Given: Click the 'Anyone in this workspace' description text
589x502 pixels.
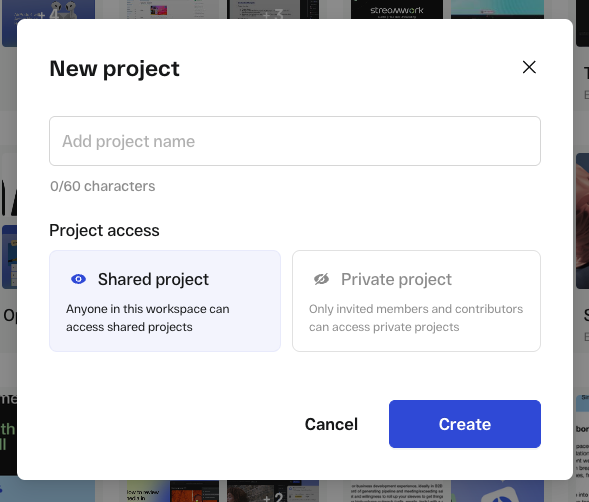Looking at the screenshot, I should point(148,318).
